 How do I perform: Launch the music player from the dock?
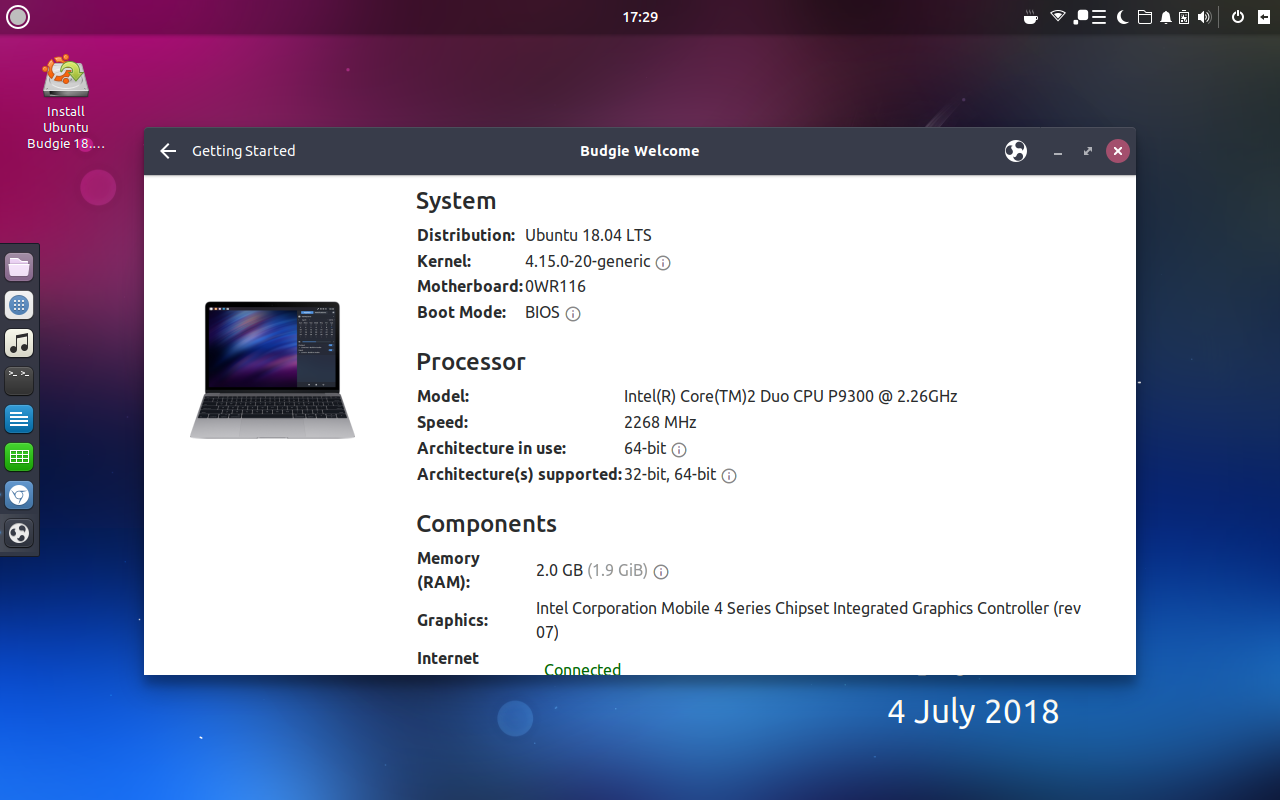point(19,343)
